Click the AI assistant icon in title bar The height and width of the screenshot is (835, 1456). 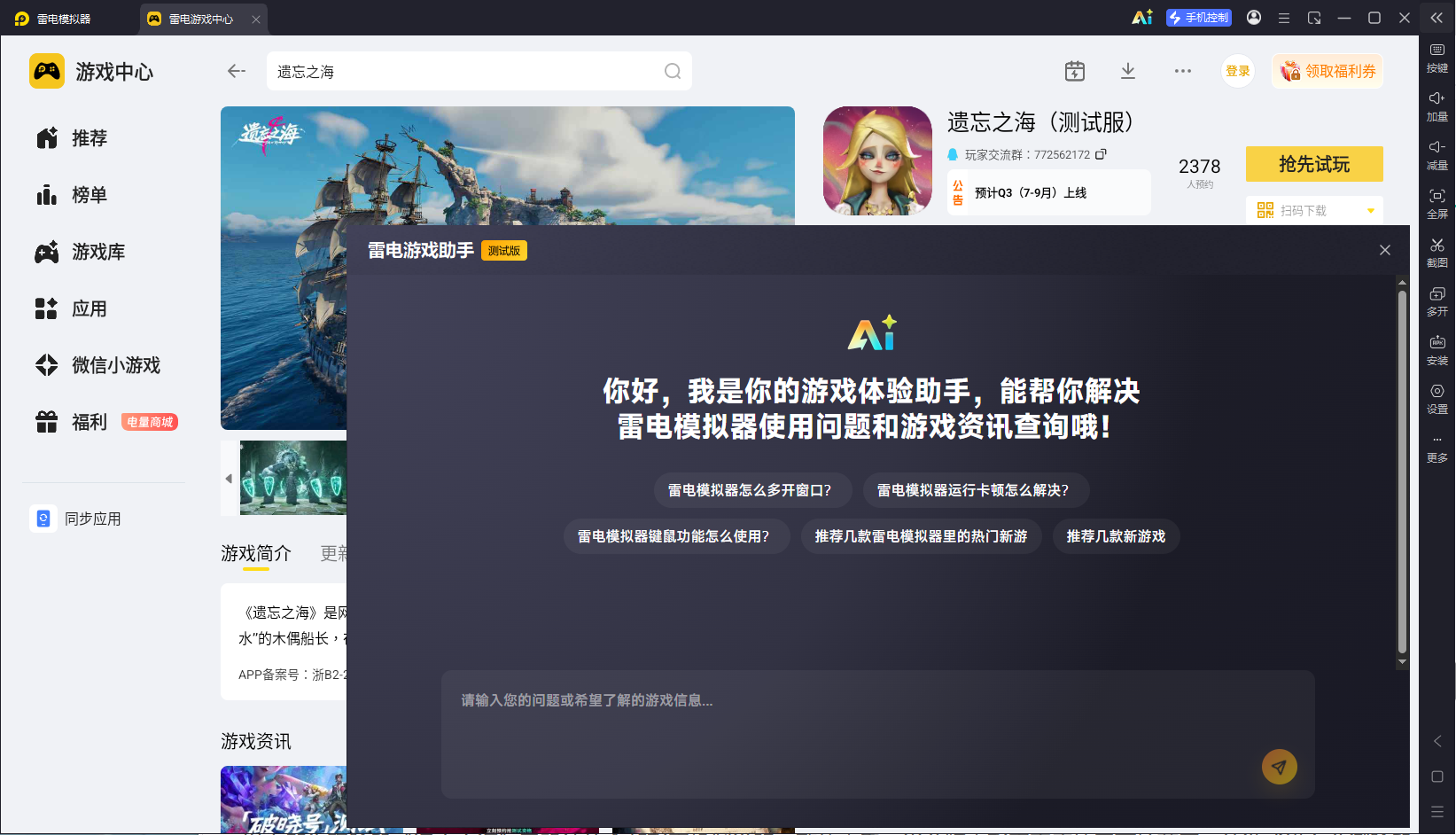(x=1142, y=18)
